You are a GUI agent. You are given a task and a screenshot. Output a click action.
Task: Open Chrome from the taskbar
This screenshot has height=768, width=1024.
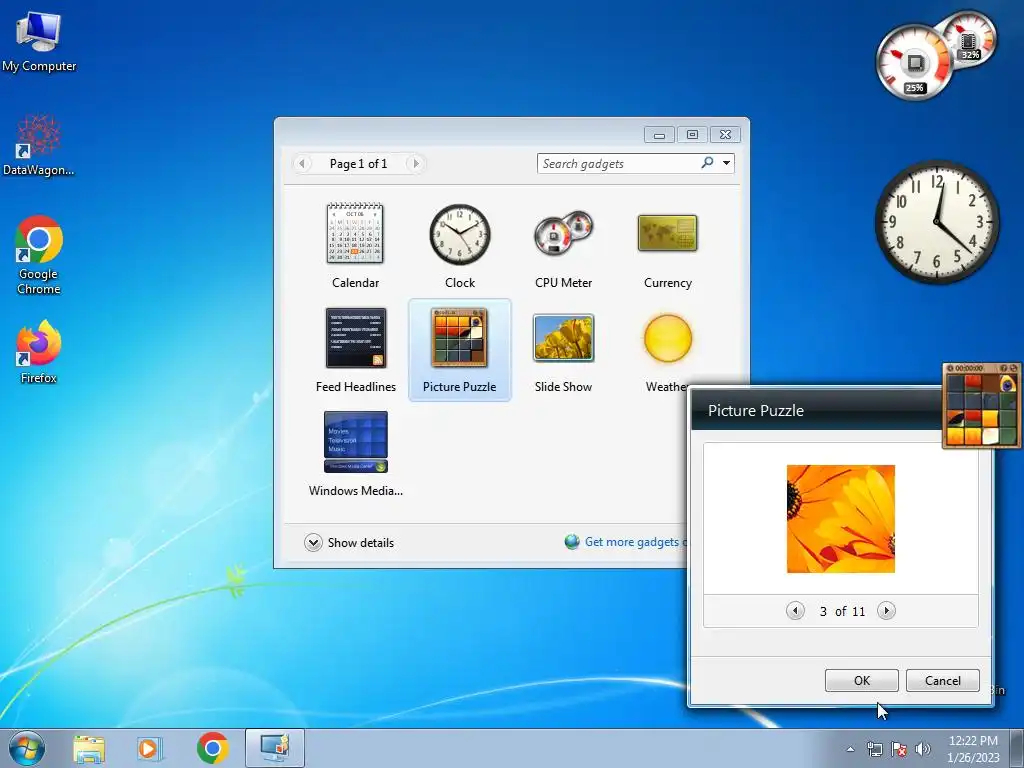213,748
